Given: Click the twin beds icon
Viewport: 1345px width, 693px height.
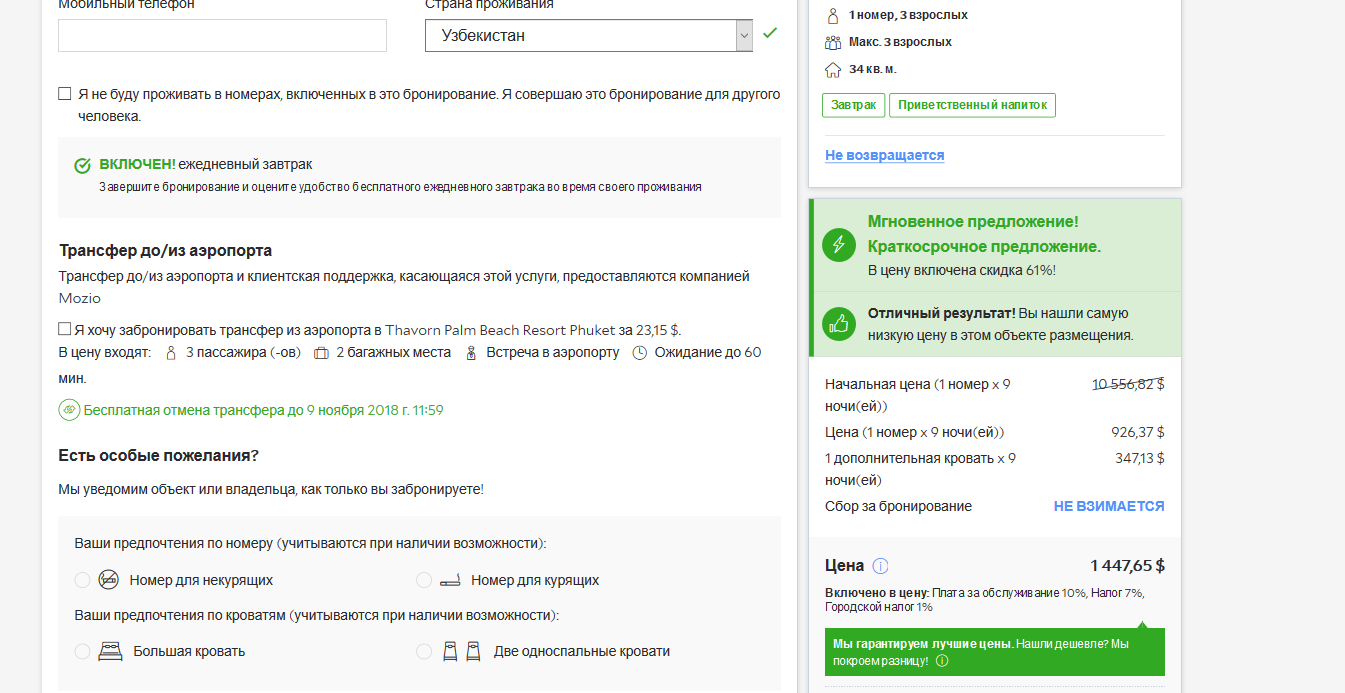Looking at the screenshot, I should point(462,651).
